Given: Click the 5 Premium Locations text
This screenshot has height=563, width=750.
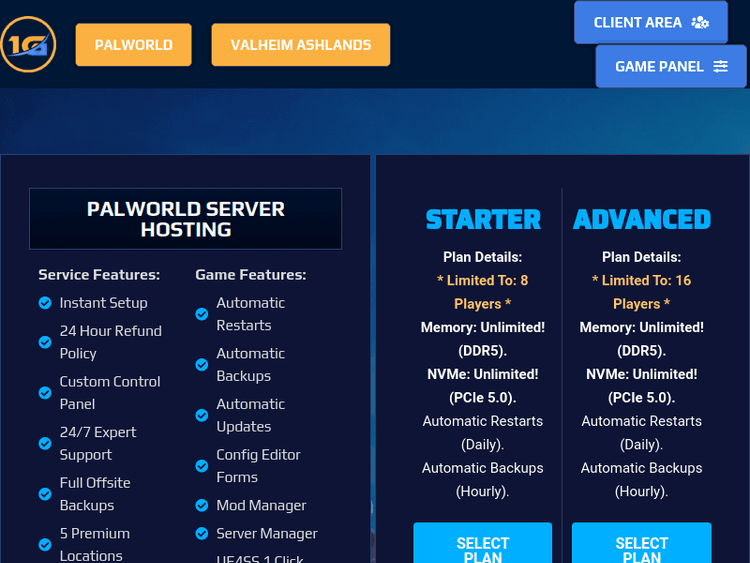Looking at the screenshot, I should click(95, 544).
